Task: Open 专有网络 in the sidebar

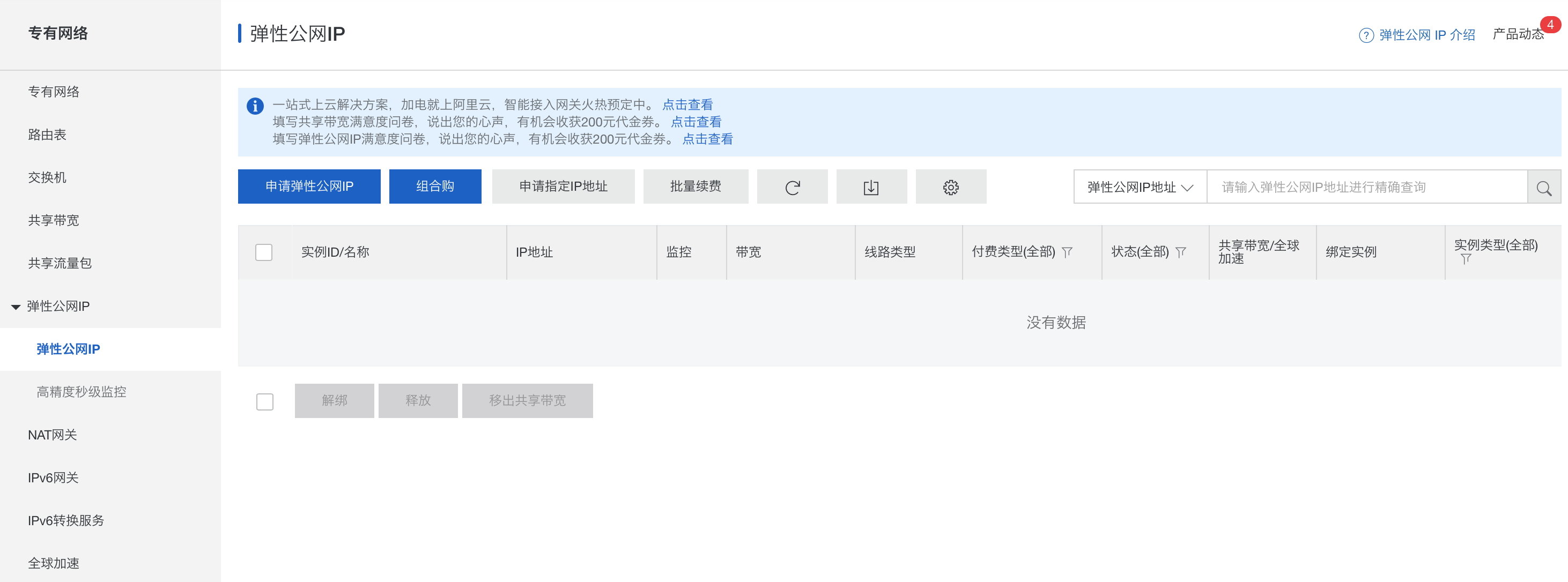Action: coord(54,92)
